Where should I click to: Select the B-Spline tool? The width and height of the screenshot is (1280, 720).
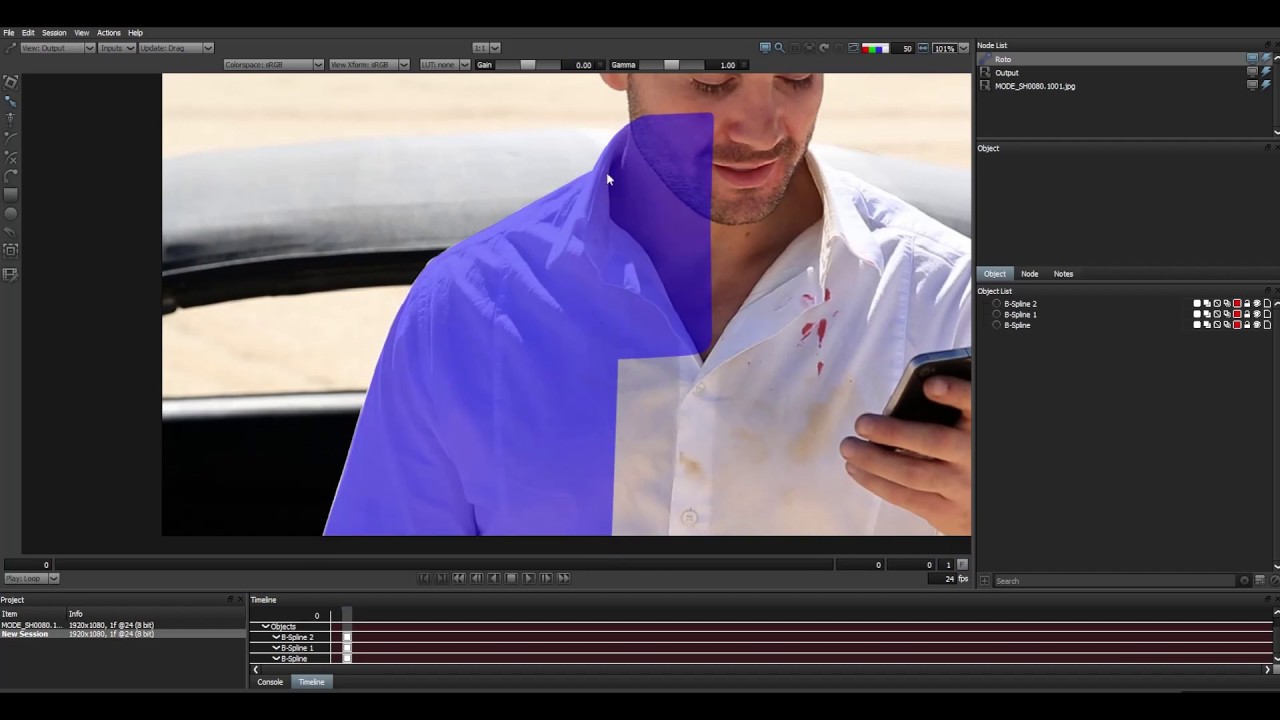click(x=11, y=176)
